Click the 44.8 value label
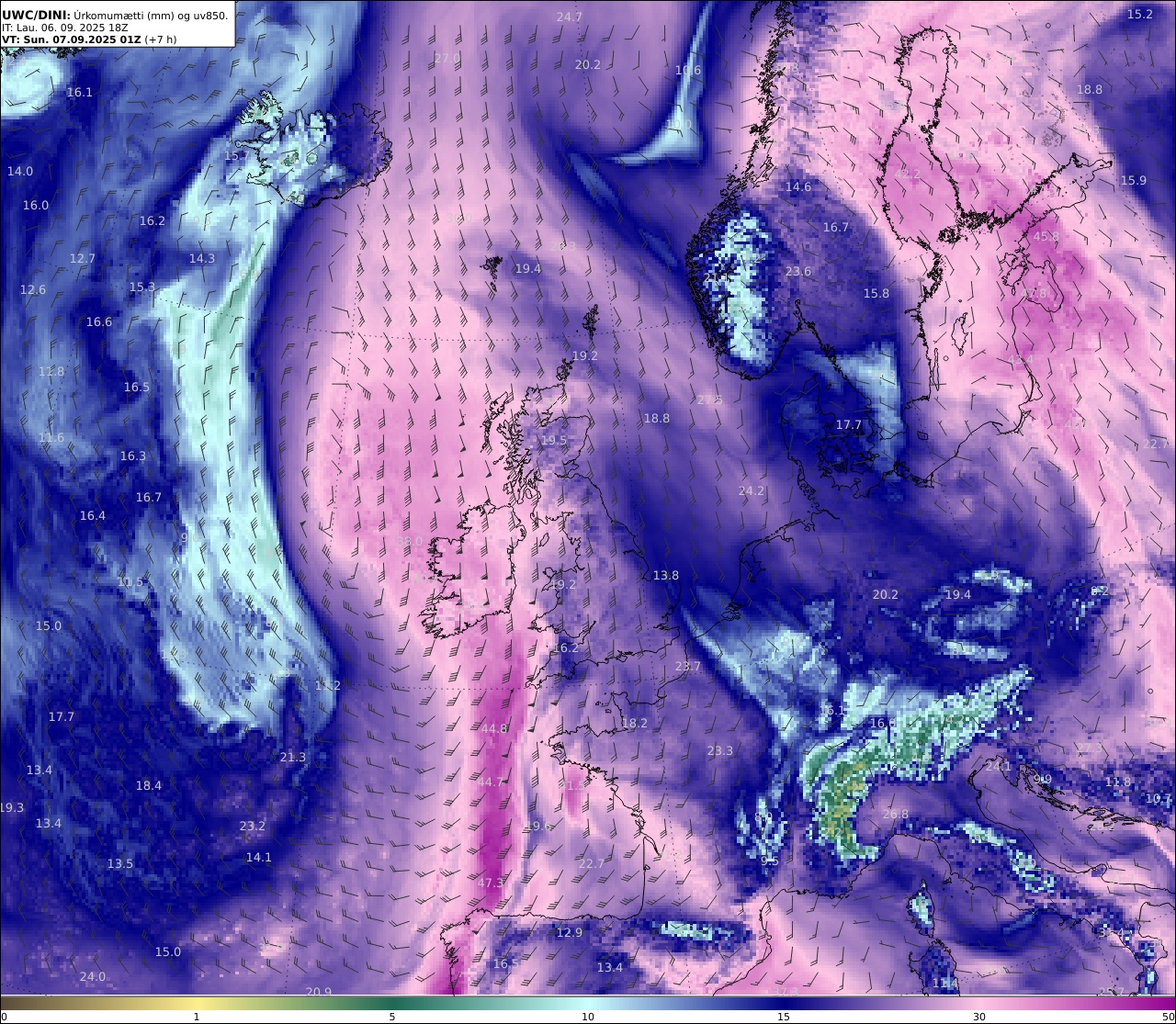The width and height of the screenshot is (1176, 1024). (494, 728)
